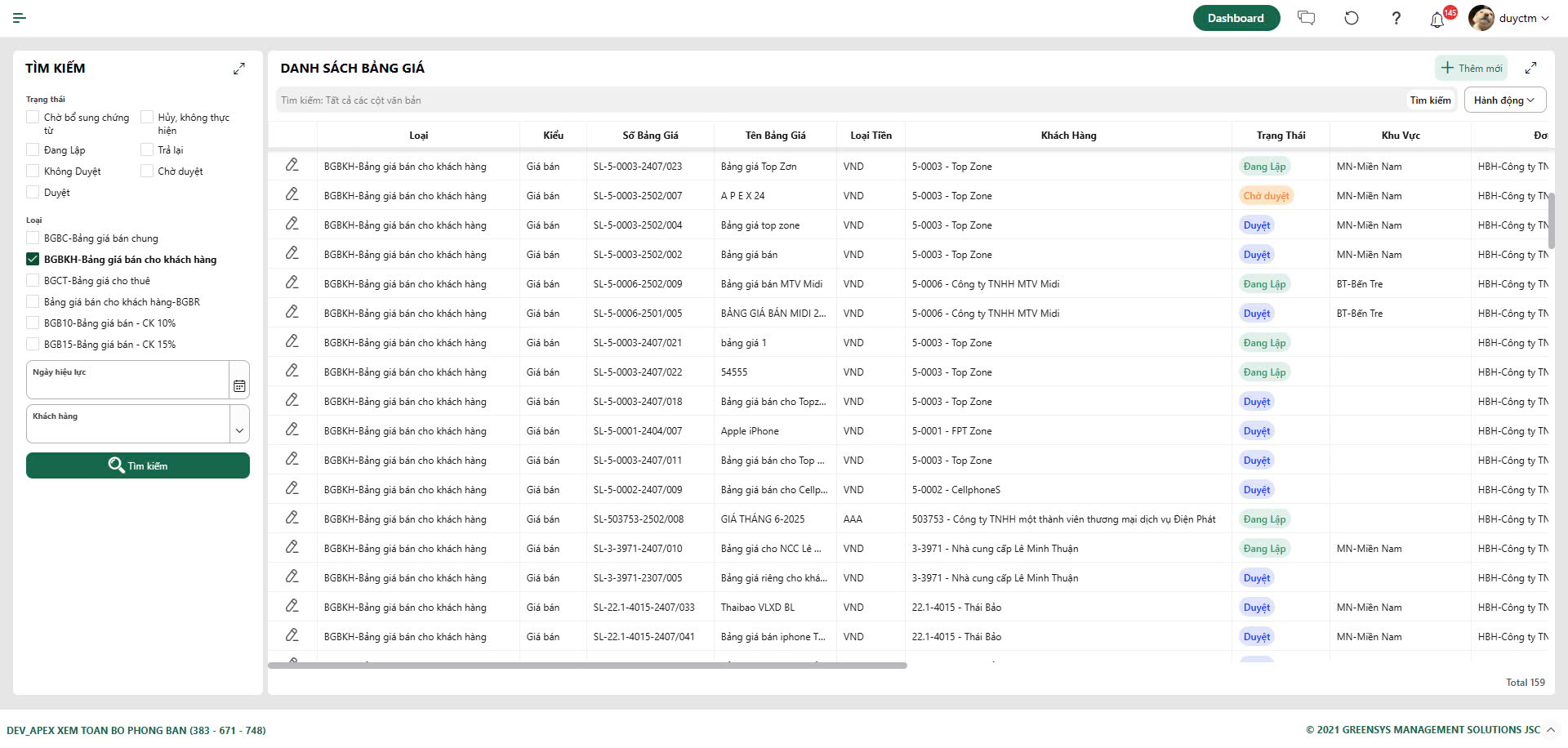Sort by Loại column header

coord(419,135)
